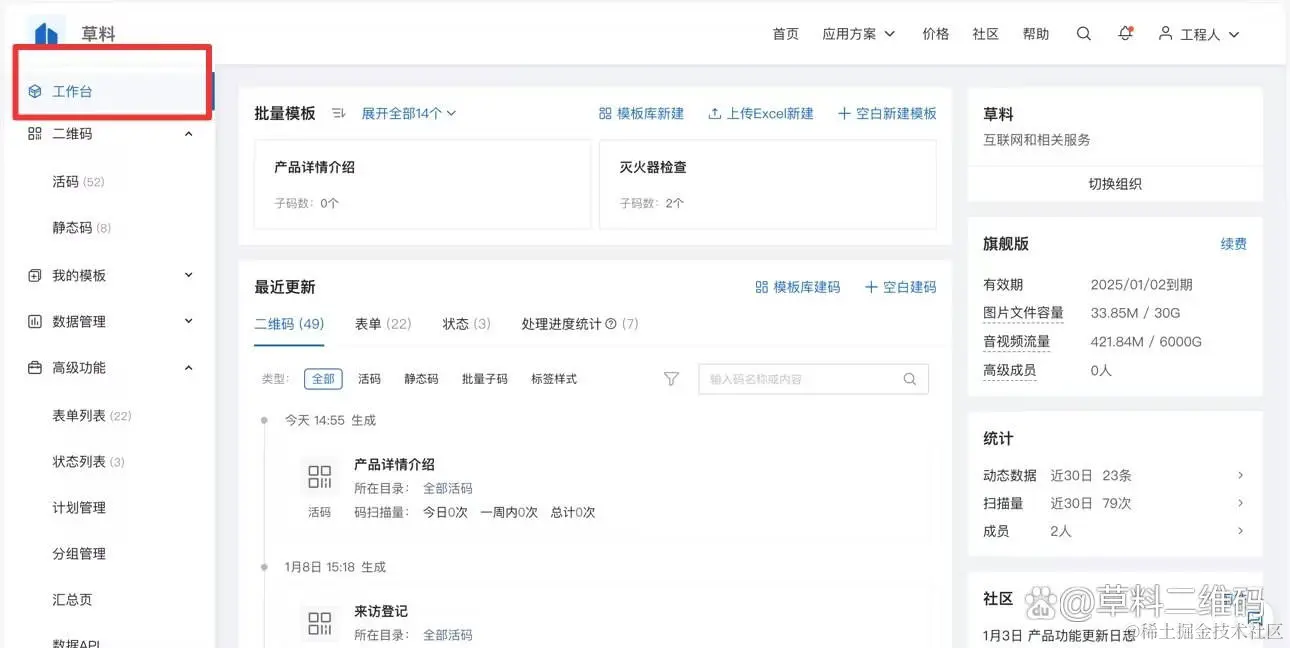Select the 活码 type filter
This screenshot has width=1290, height=648.
point(370,379)
